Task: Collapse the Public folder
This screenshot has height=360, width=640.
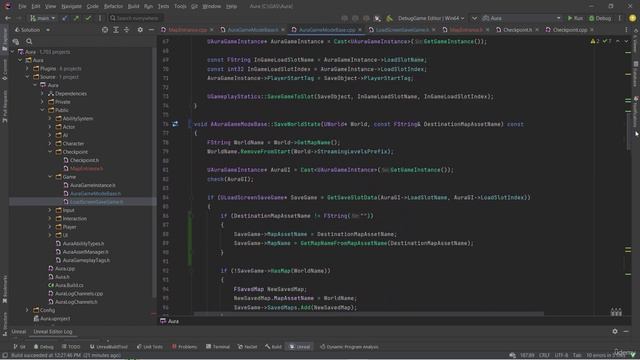Action: pyautogui.click(x=42, y=110)
